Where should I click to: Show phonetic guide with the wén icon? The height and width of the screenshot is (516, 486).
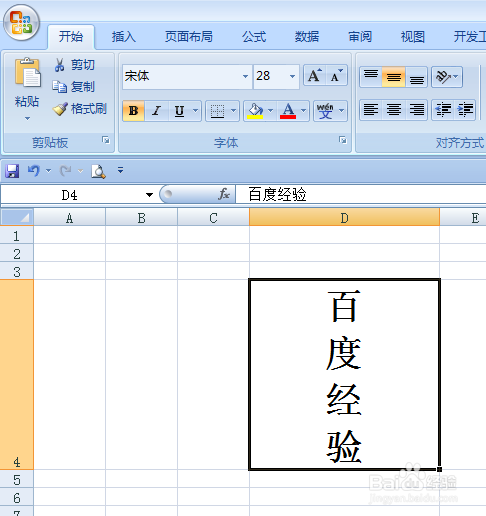point(325,111)
